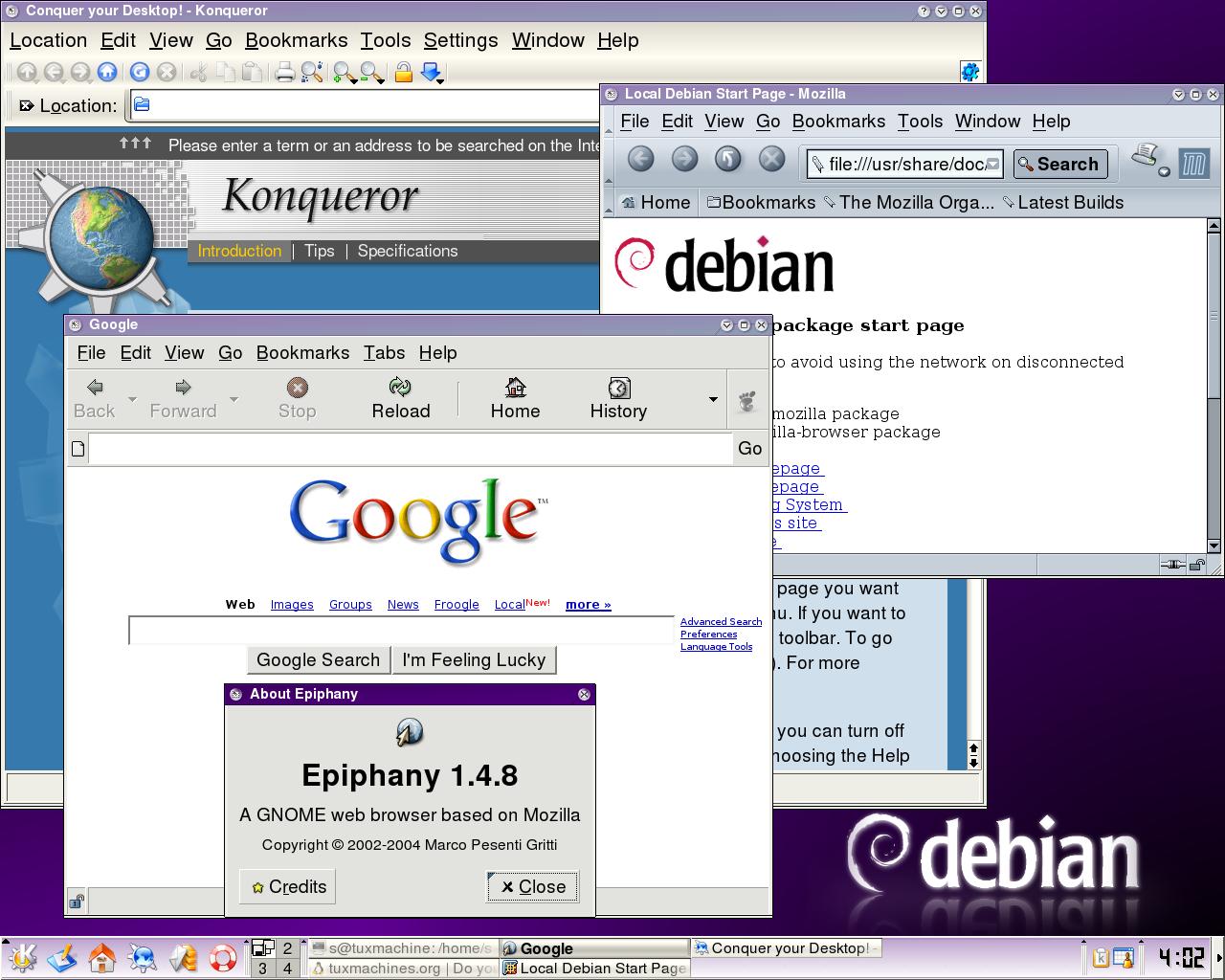Click Home in Epiphany toolbar
1225x980 pixels.
[515, 398]
